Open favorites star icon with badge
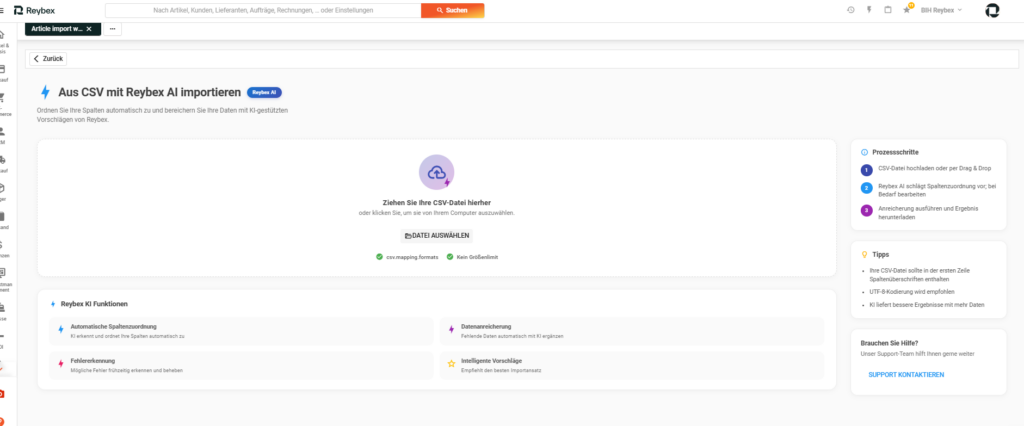Image resolution: width=1024 pixels, height=426 pixels. [x=906, y=9]
